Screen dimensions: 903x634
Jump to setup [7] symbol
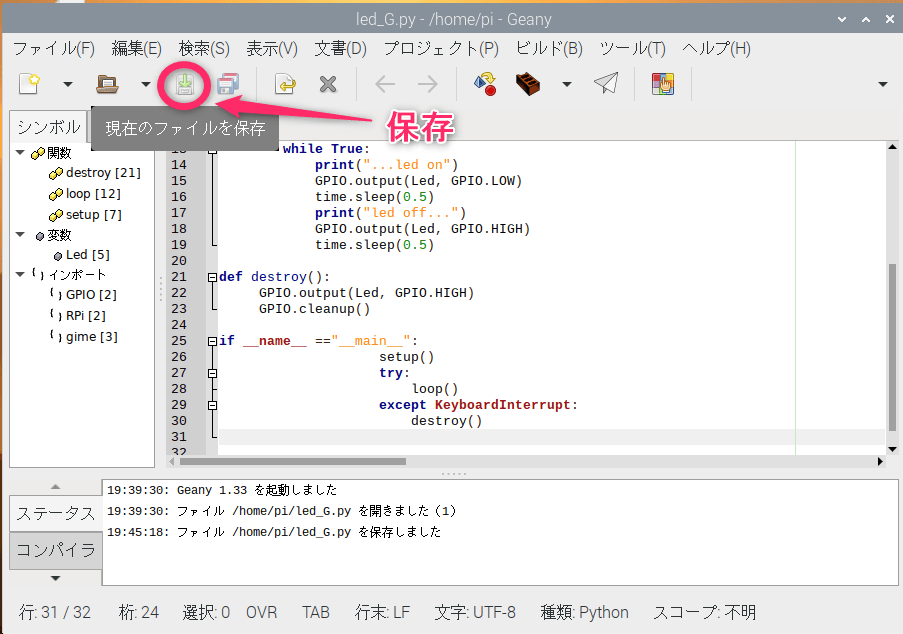click(94, 215)
